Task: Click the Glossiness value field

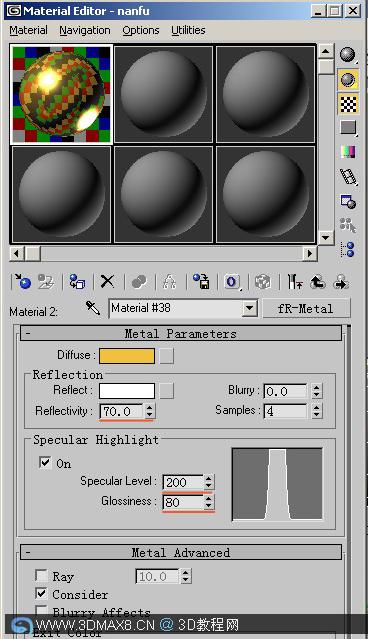Action: (x=183, y=502)
